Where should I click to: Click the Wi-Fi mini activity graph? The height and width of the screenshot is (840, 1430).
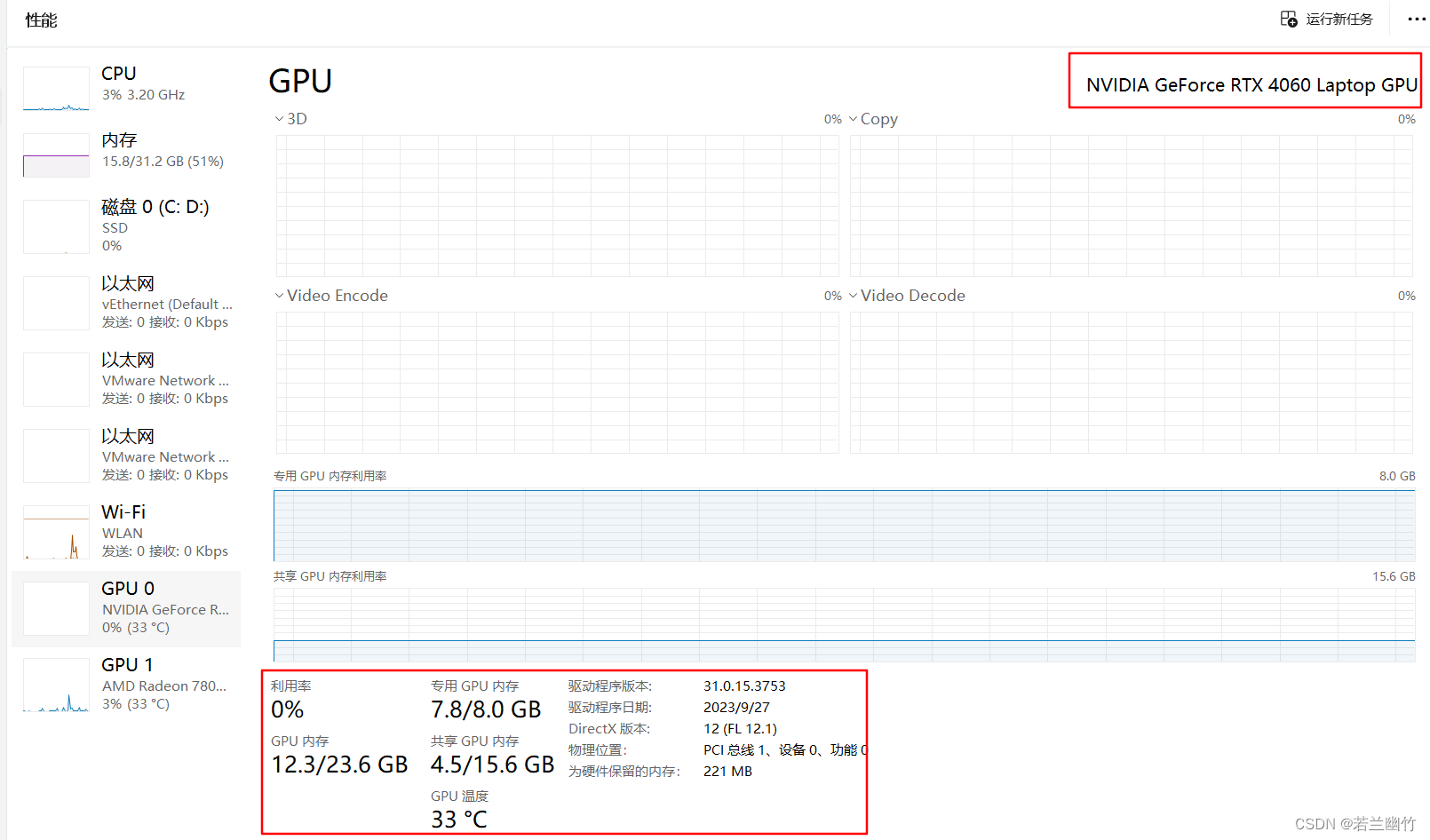(x=56, y=532)
